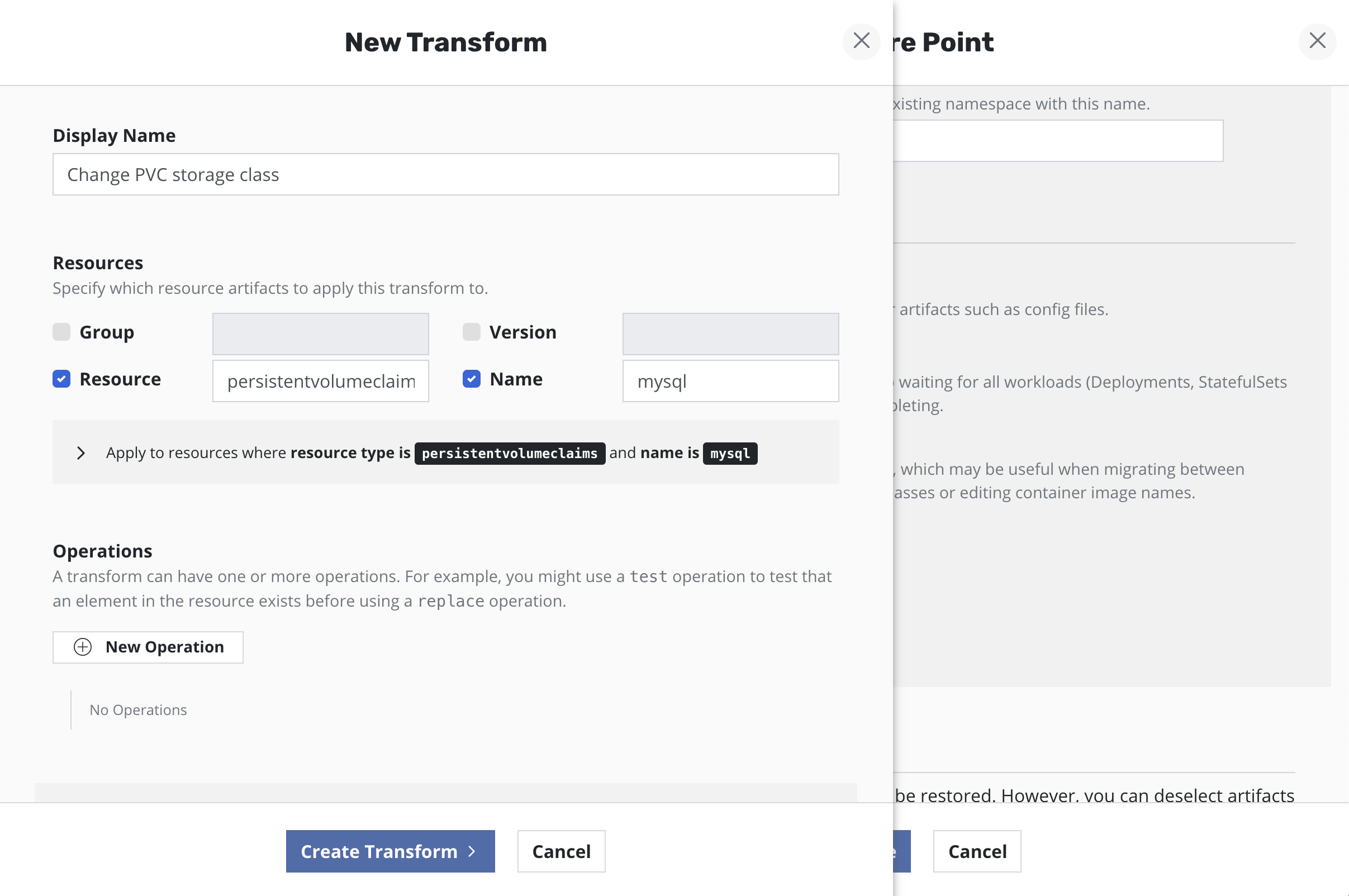The width and height of the screenshot is (1349, 896).
Task: Uncheck the Name checkbox
Action: 471,379
